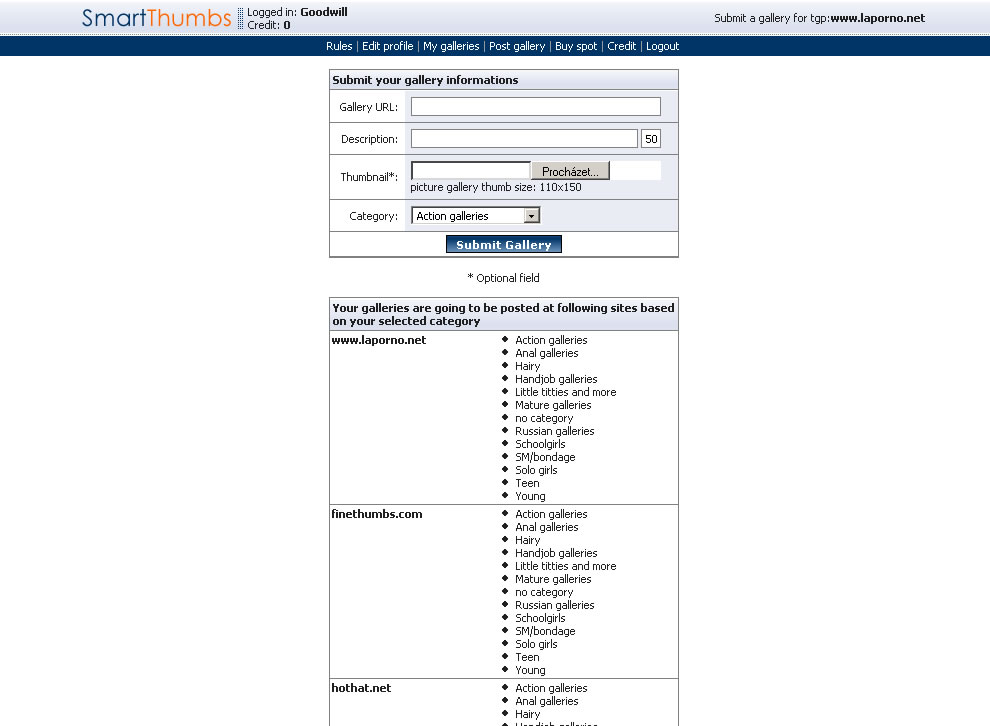Viewport: 990px width, 726px height.
Task: Click the SmartThumbs logo
Action: (x=156, y=18)
